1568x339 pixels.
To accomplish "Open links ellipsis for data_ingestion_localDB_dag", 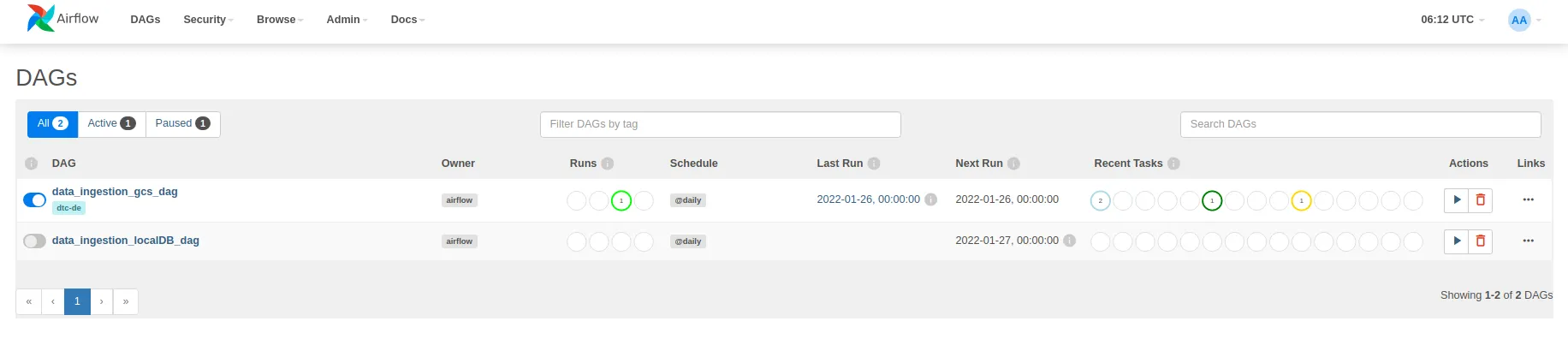I will 1529,241.
